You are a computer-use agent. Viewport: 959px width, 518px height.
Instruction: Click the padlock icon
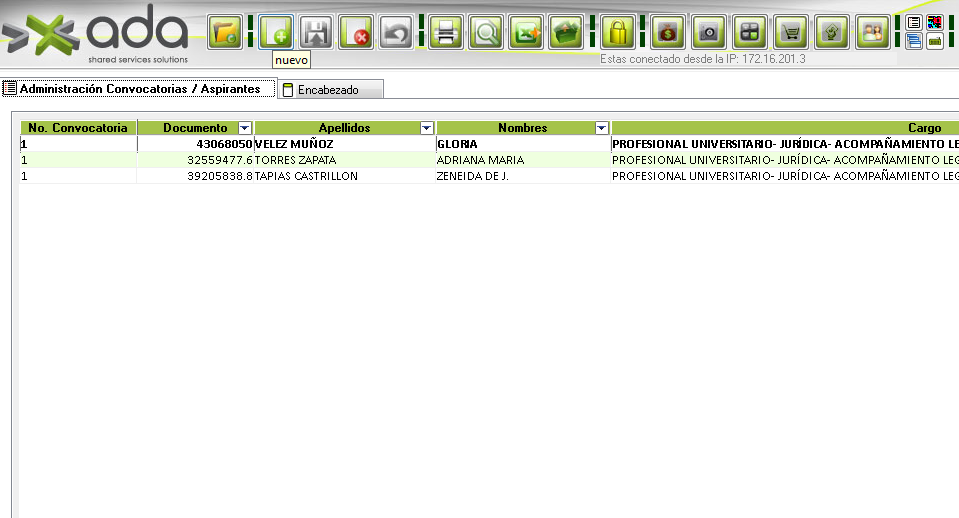tap(618, 32)
